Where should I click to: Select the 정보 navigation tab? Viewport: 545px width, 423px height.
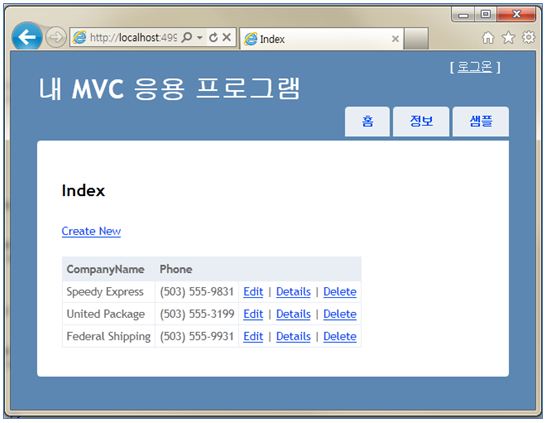click(421, 121)
